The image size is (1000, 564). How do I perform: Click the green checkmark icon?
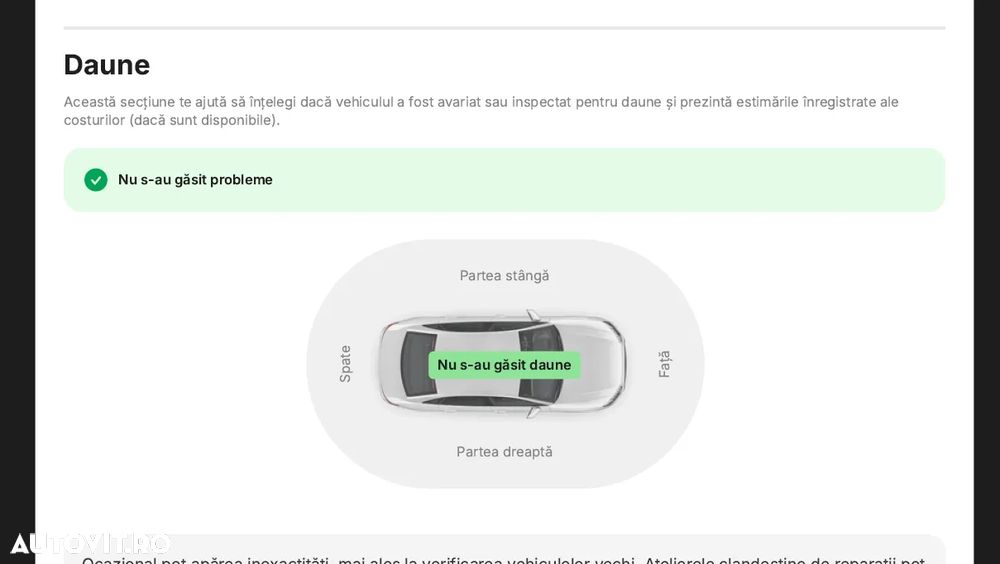[x=96, y=180]
